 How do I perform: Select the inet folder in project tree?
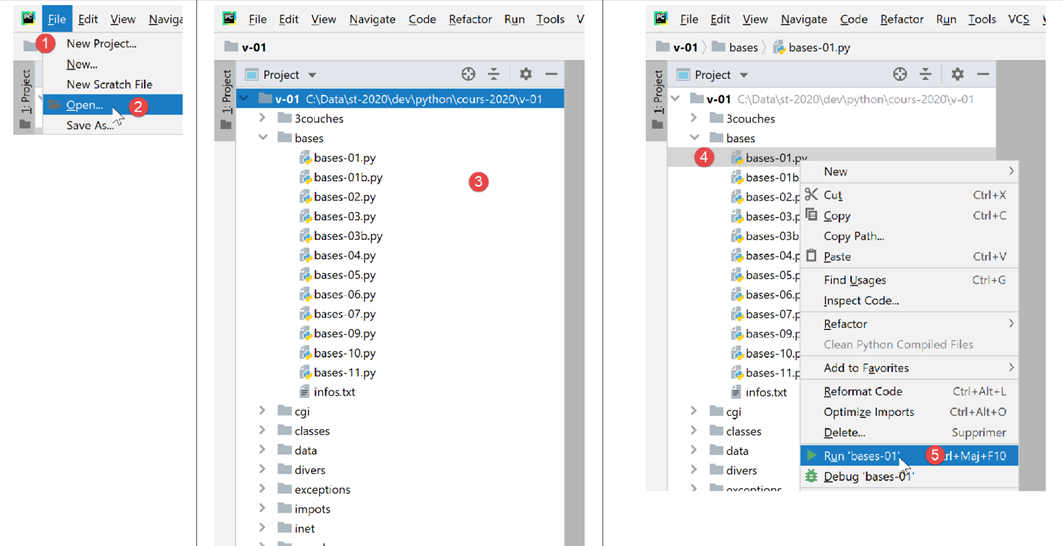pyautogui.click(x=304, y=529)
